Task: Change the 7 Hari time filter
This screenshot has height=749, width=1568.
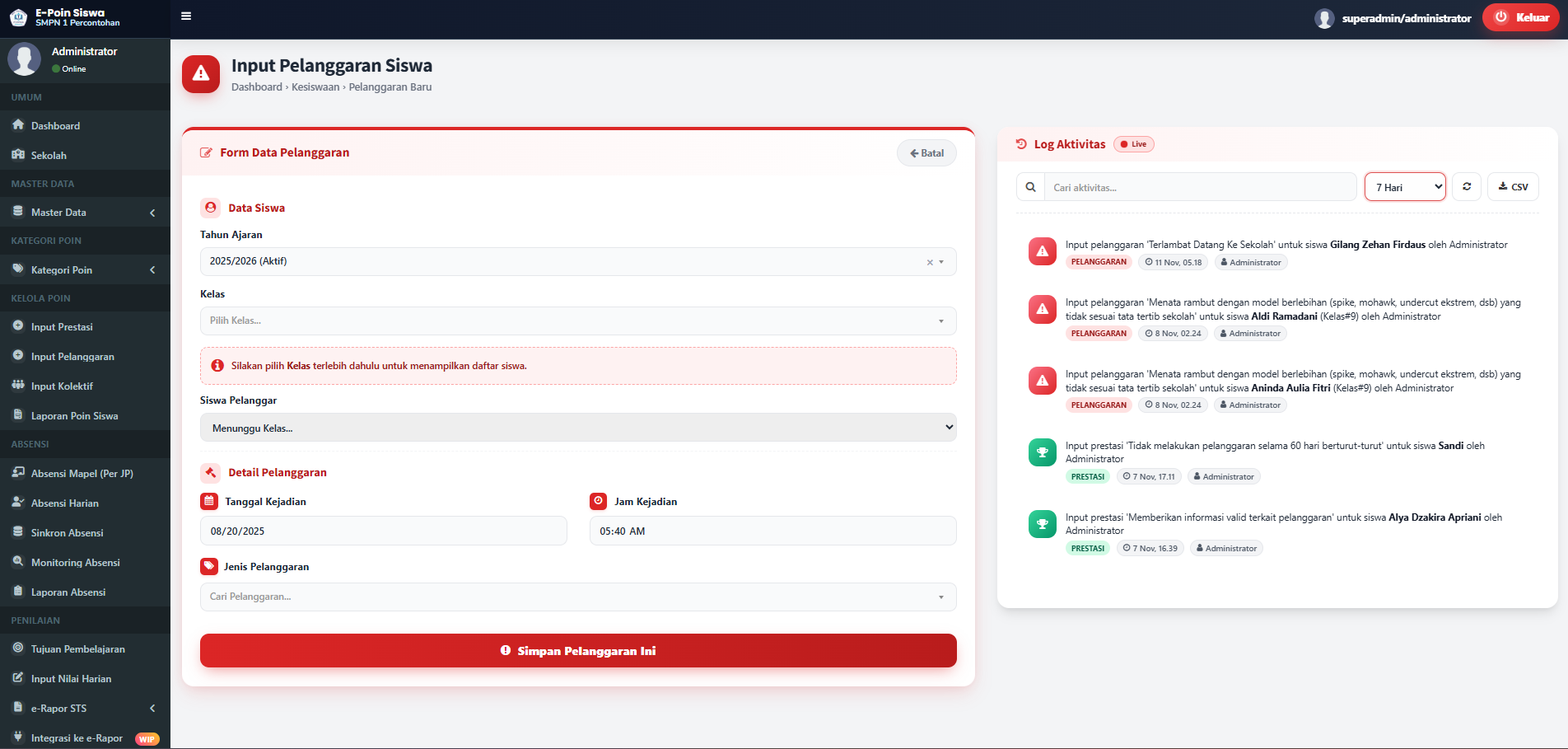Action: coord(1404,186)
